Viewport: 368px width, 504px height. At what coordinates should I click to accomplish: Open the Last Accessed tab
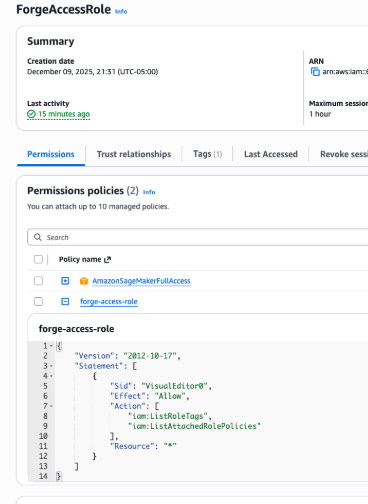pos(271,154)
